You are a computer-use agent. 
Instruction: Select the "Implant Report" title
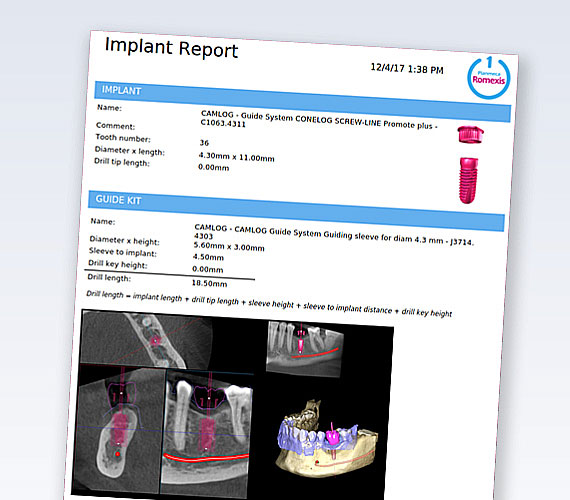pyautogui.click(x=171, y=48)
